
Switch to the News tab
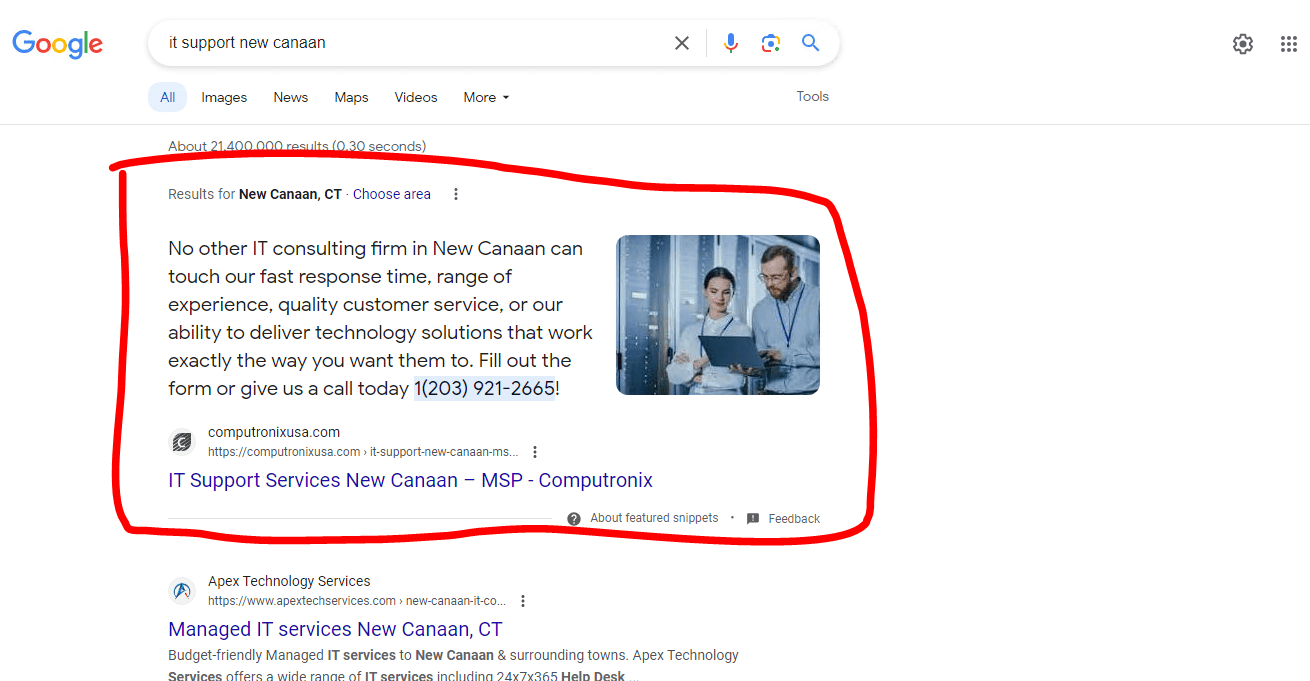coord(291,97)
